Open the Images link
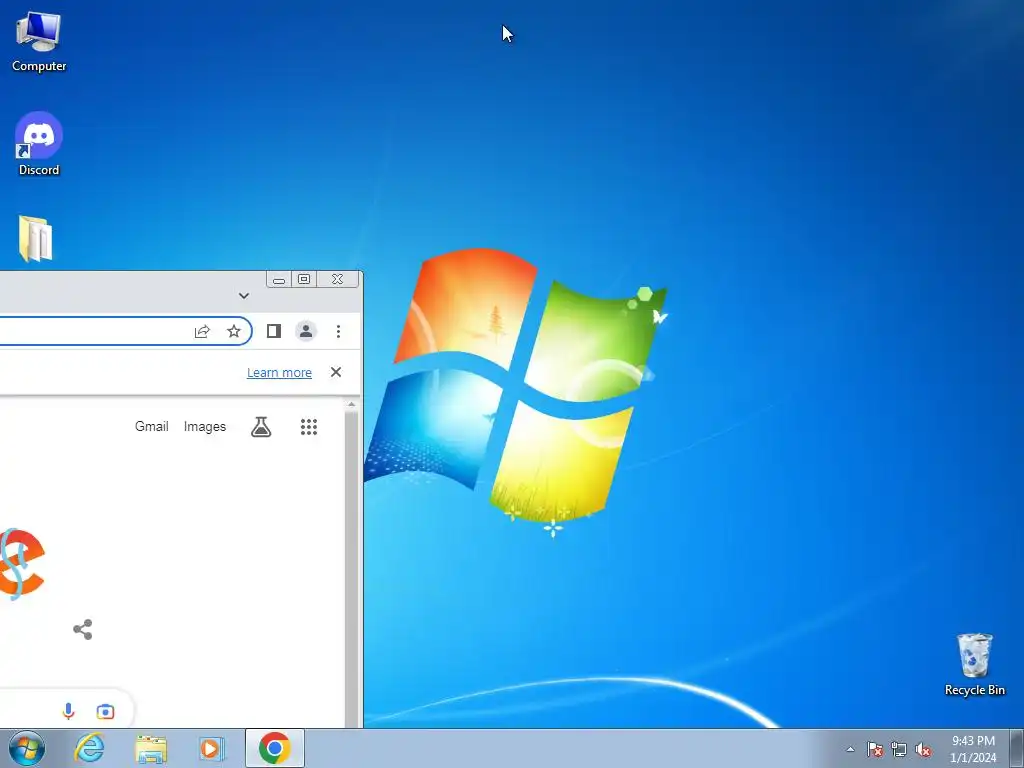Viewport: 1024px width, 768px height. pos(204,426)
